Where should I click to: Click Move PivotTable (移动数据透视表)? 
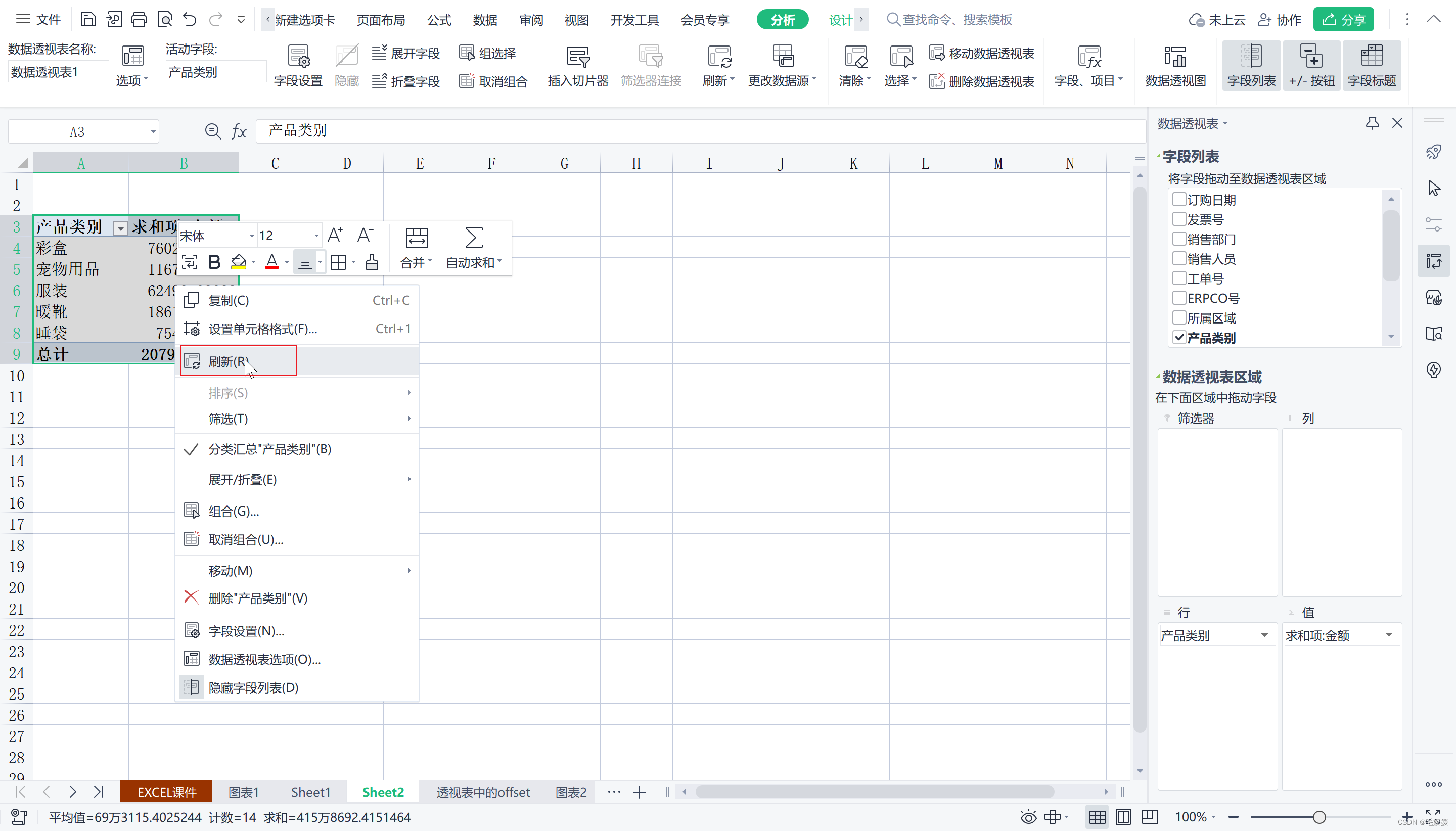[x=982, y=53]
